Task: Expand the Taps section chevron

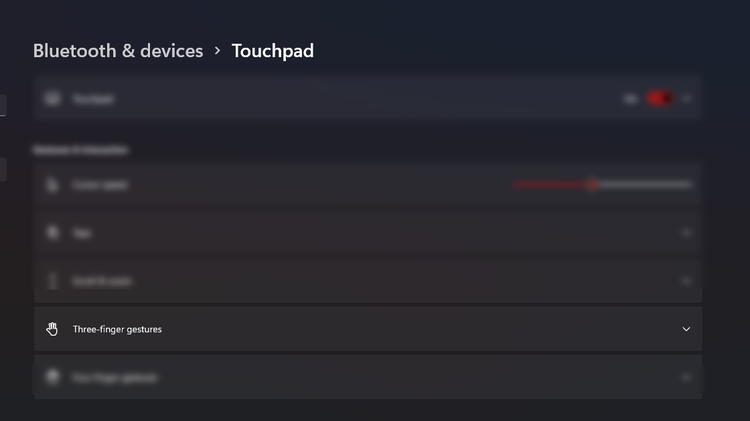Action: [686, 233]
